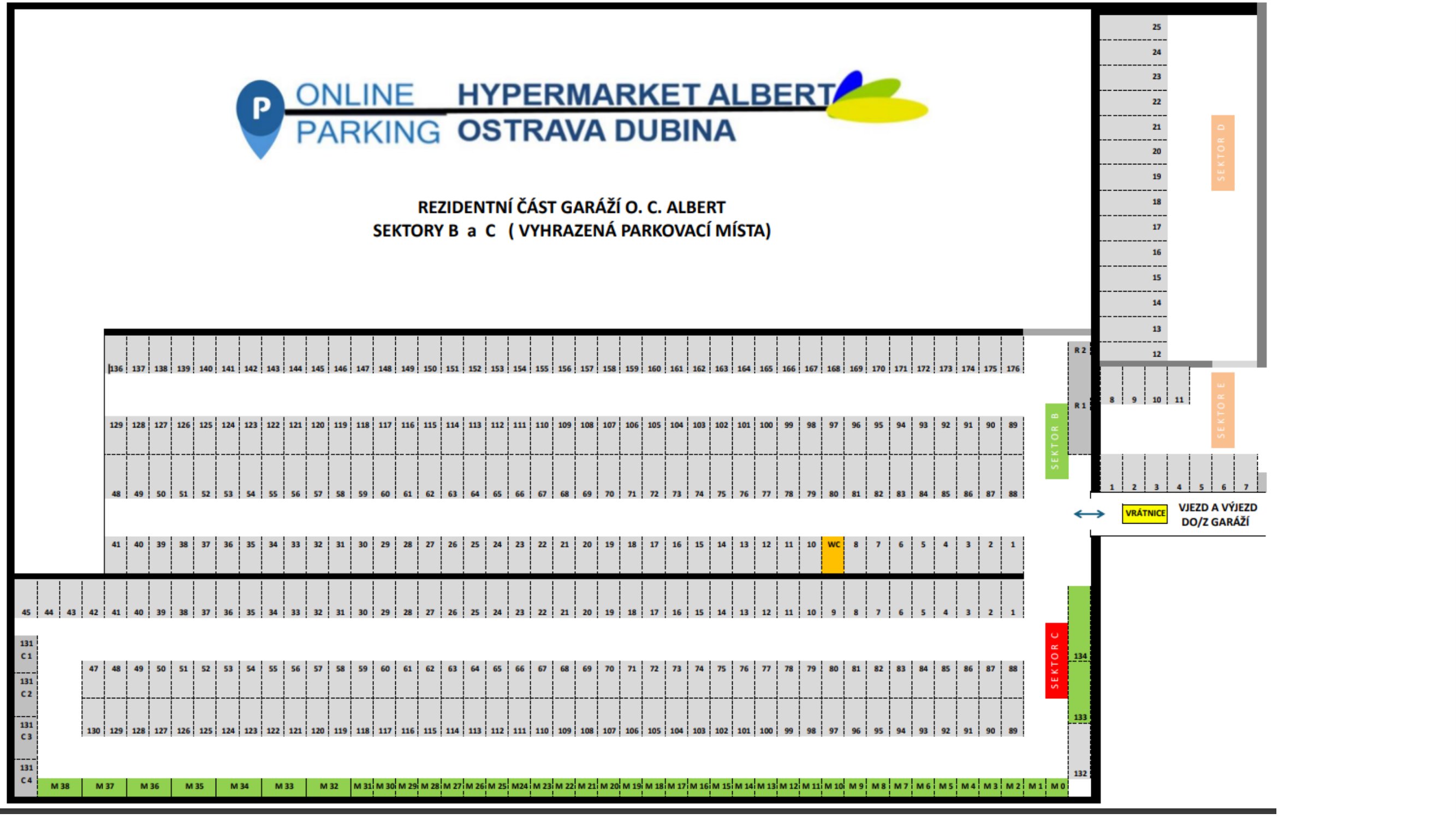Image resolution: width=1456 pixels, height=819 pixels.
Task: Select the green SEKTOR B label
Action: (x=1056, y=441)
